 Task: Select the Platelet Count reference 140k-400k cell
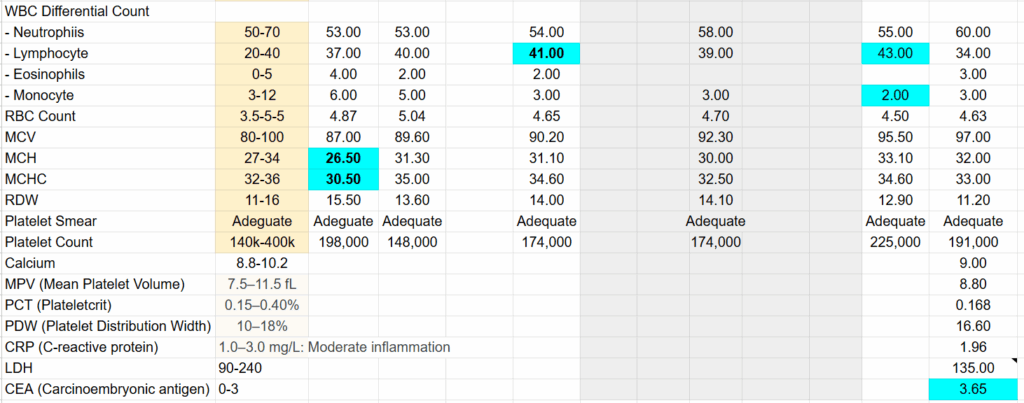point(261,242)
